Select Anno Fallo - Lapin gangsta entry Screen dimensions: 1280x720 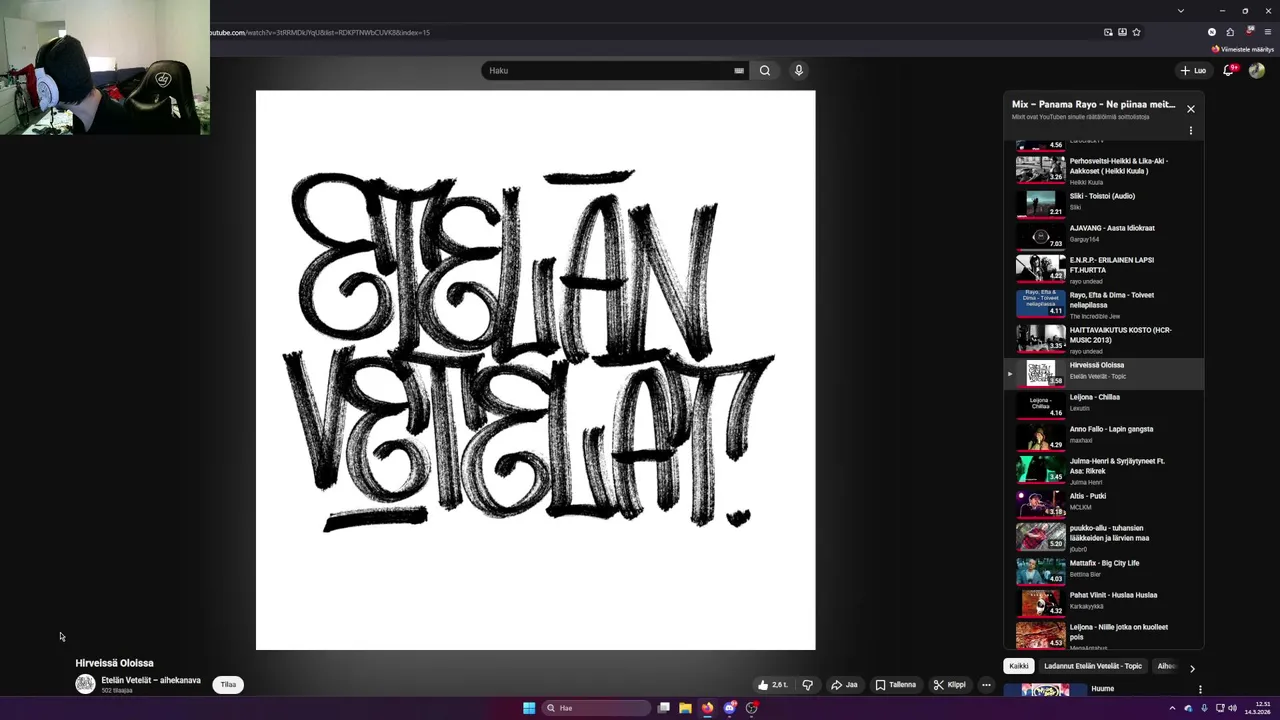[x=1105, y=437]
